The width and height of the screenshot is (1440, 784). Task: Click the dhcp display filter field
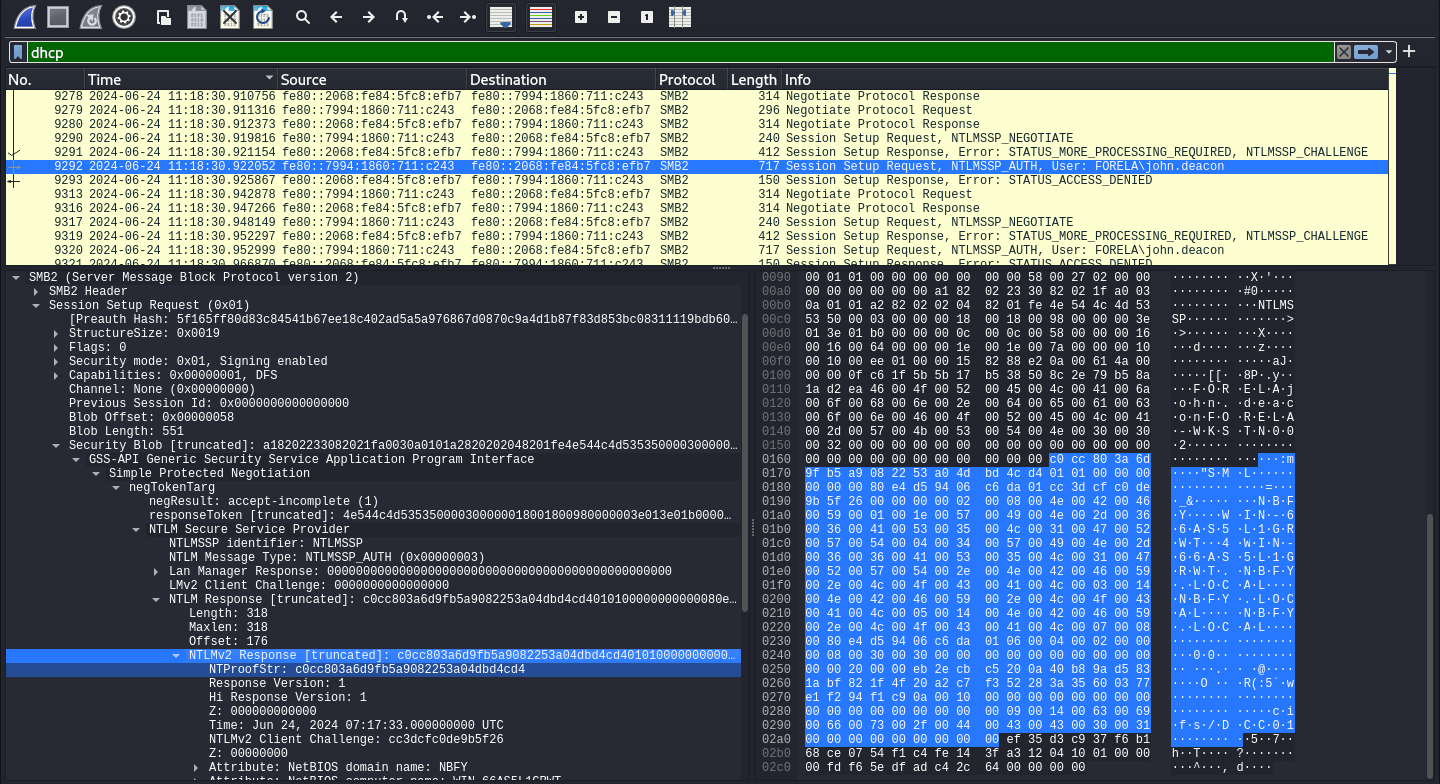[x=680, y=52]
